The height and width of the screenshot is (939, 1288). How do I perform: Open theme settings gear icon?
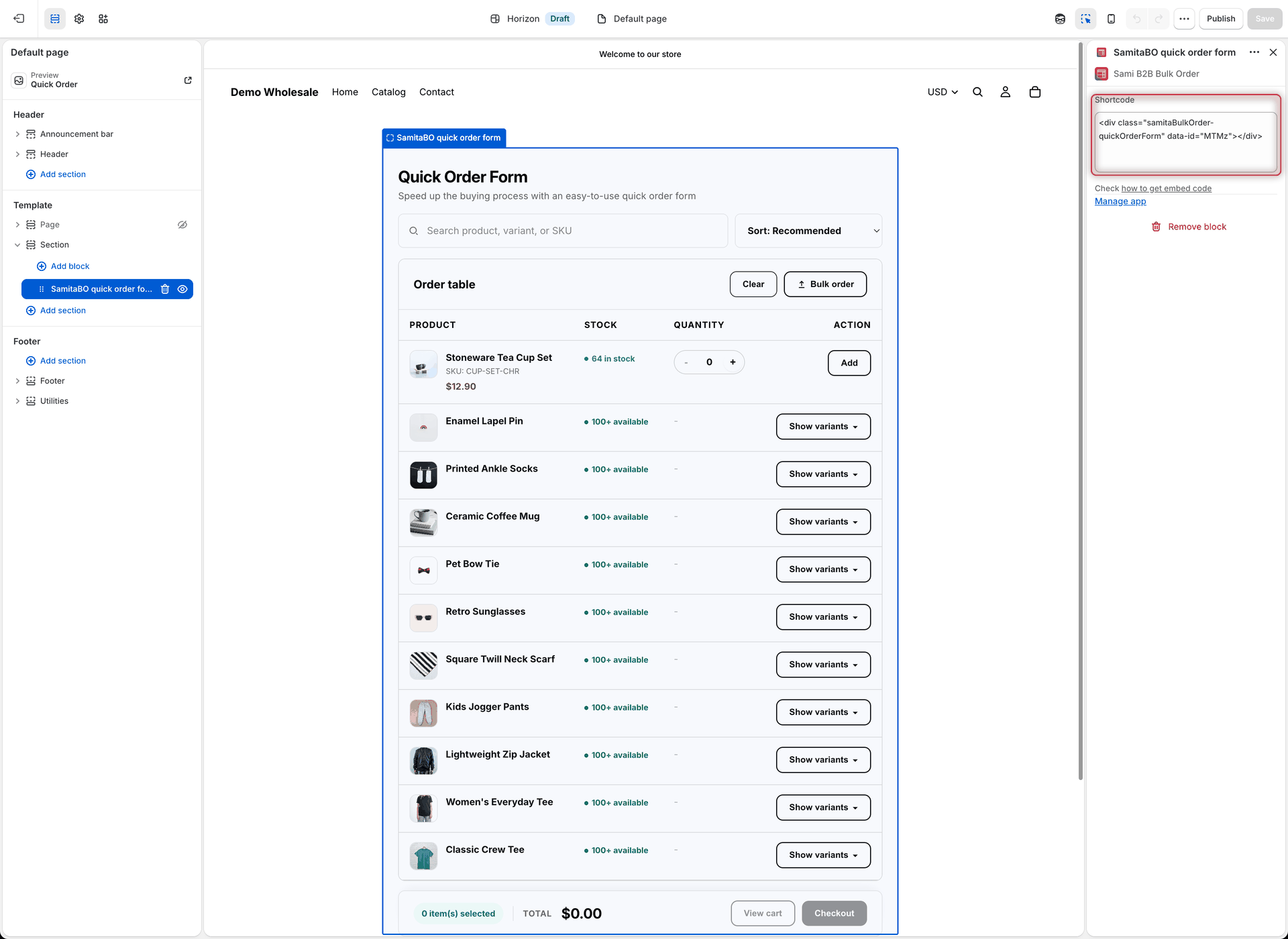[79, 19]
